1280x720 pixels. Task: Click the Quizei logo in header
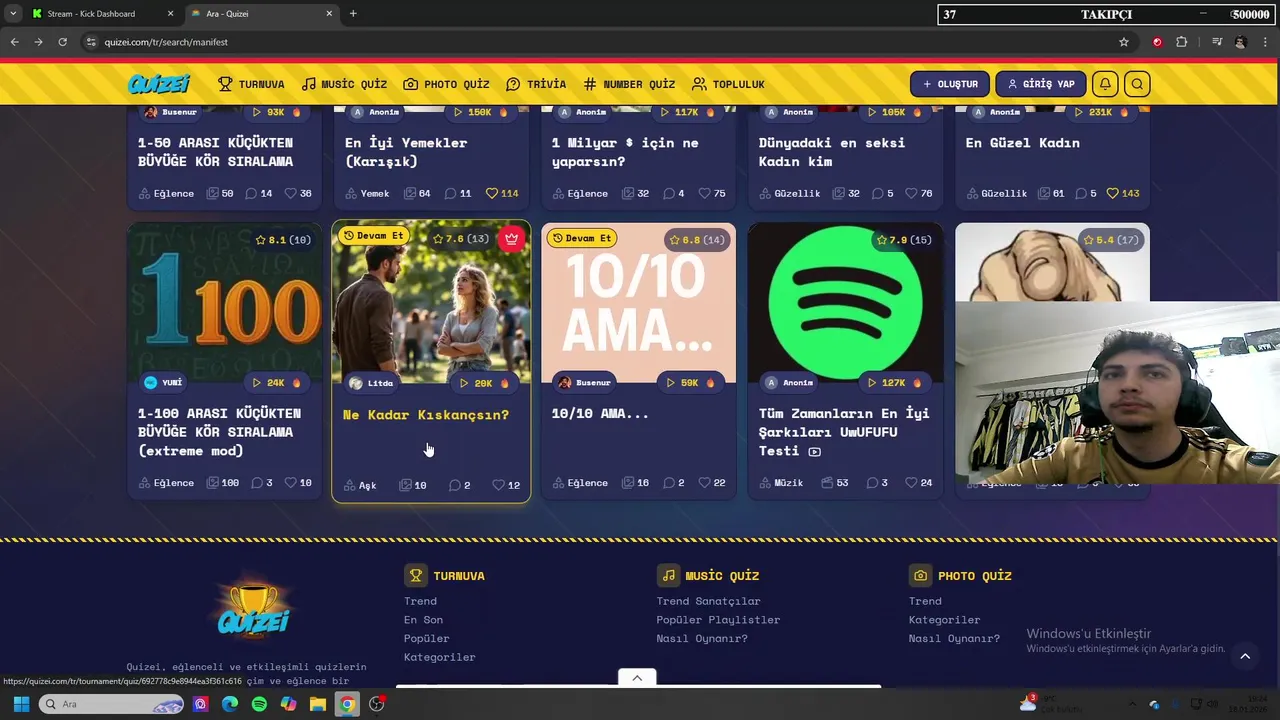159,84
